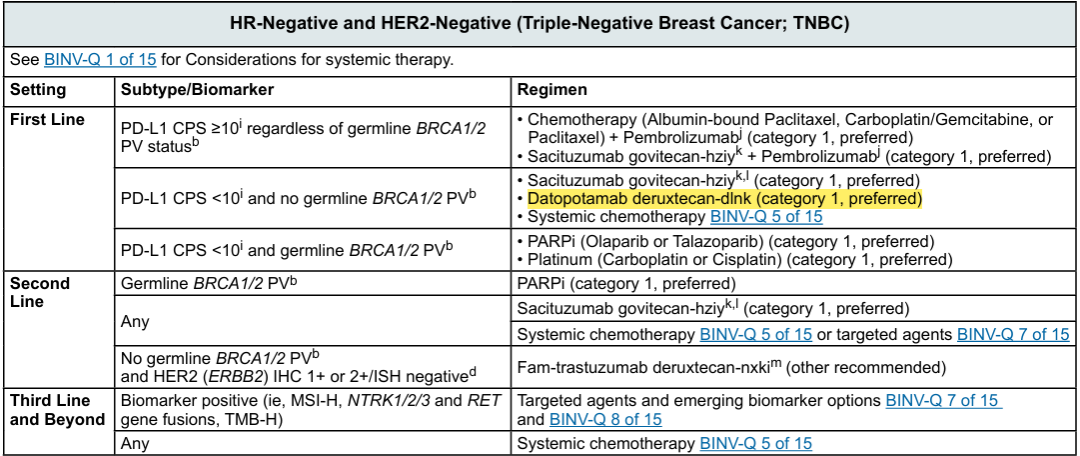Click the PARPi (Olaparib or Talazoparib) regimen entry
The width and height of the screenshot is (1080, 456).
click(725, 242)
